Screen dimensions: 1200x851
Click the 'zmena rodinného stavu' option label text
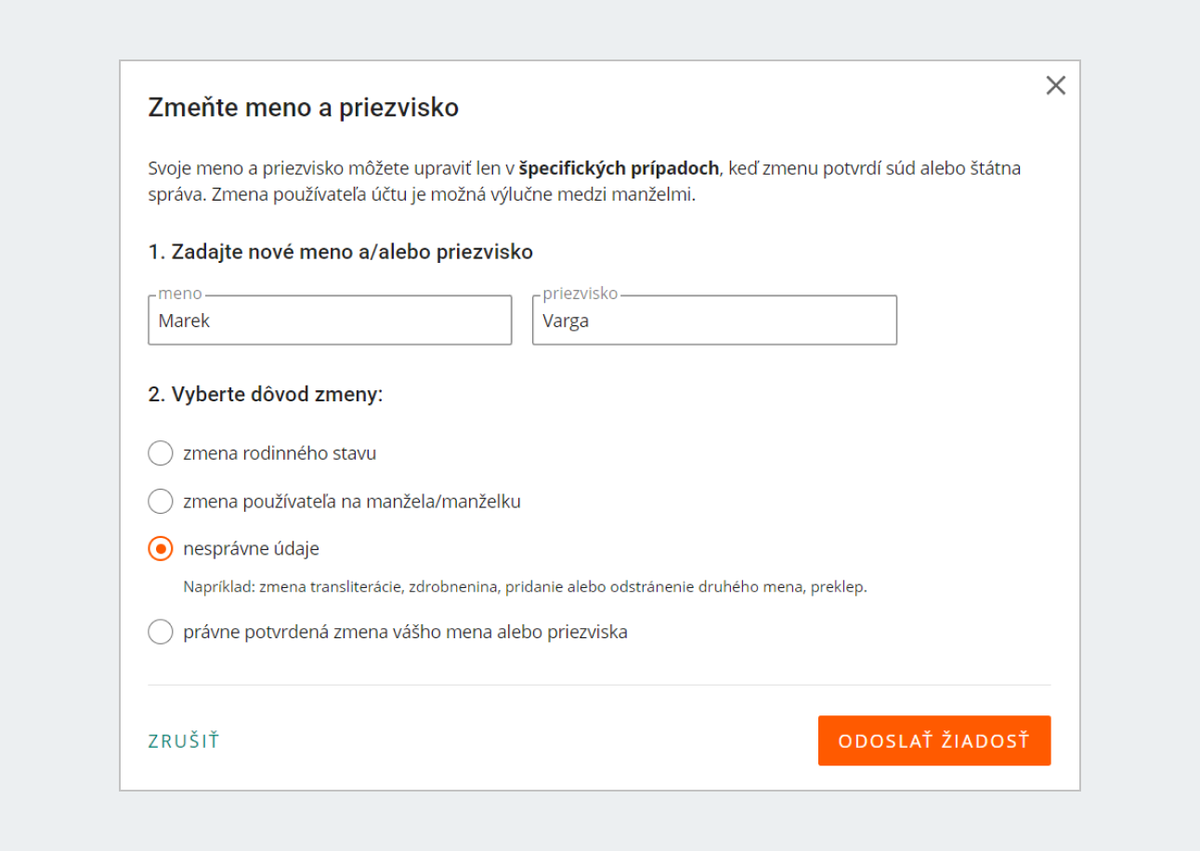coord(280,453)
